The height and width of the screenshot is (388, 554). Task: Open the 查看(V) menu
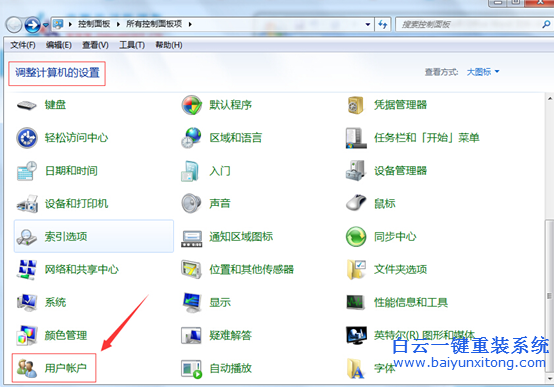pyautogui.click(x=95, y=45)
